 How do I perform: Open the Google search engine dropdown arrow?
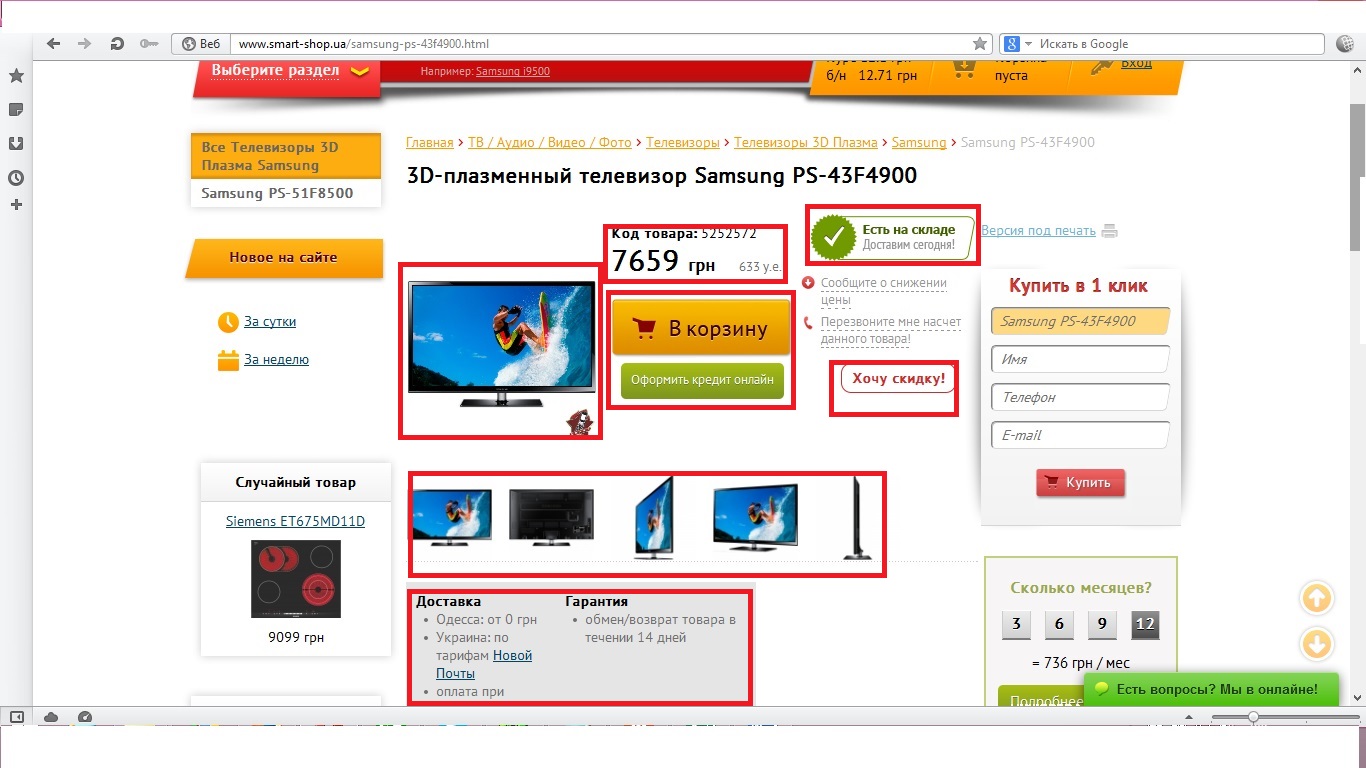(1028, 44)
